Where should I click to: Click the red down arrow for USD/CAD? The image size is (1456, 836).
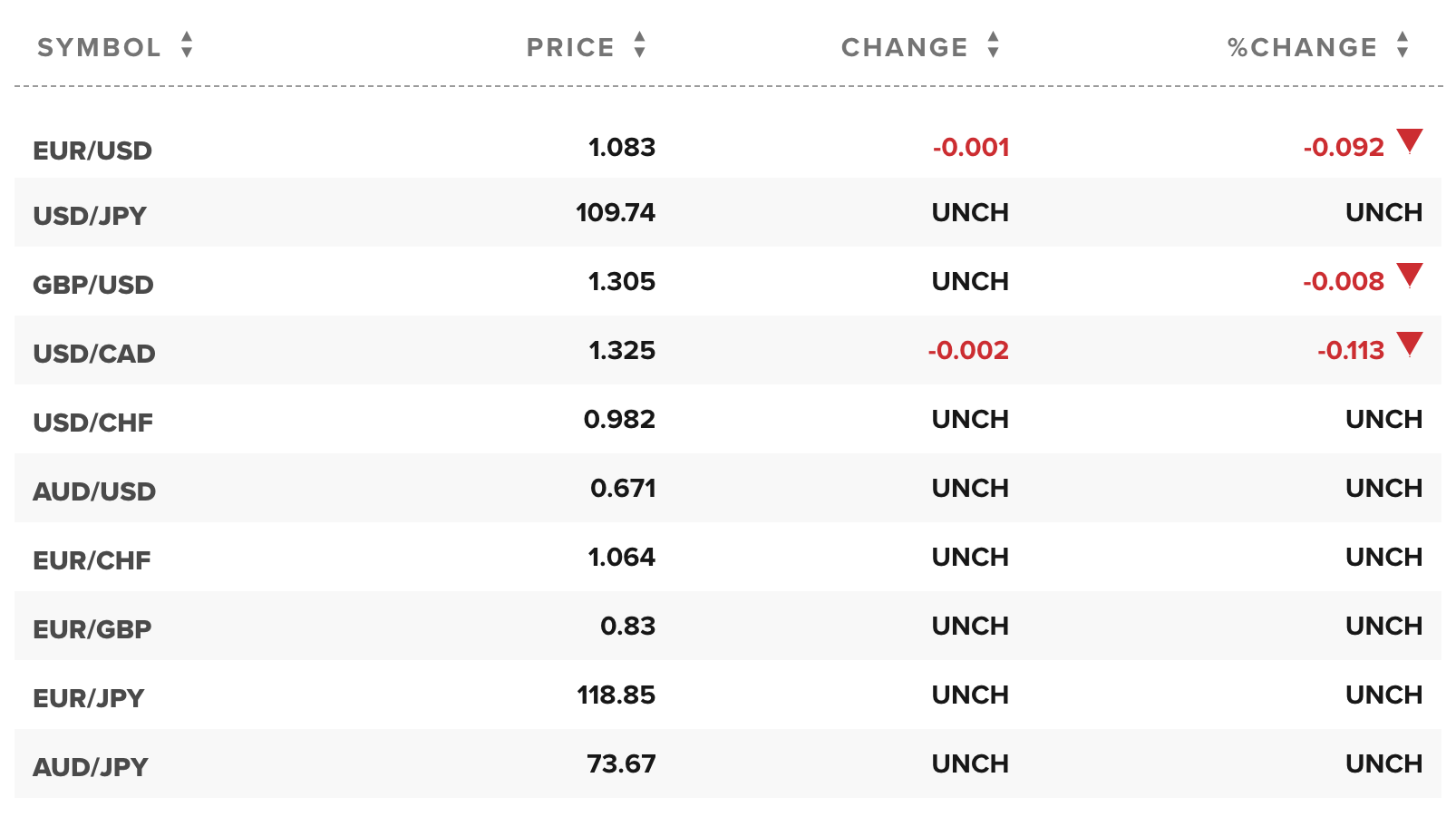[x=1410, y=344]
